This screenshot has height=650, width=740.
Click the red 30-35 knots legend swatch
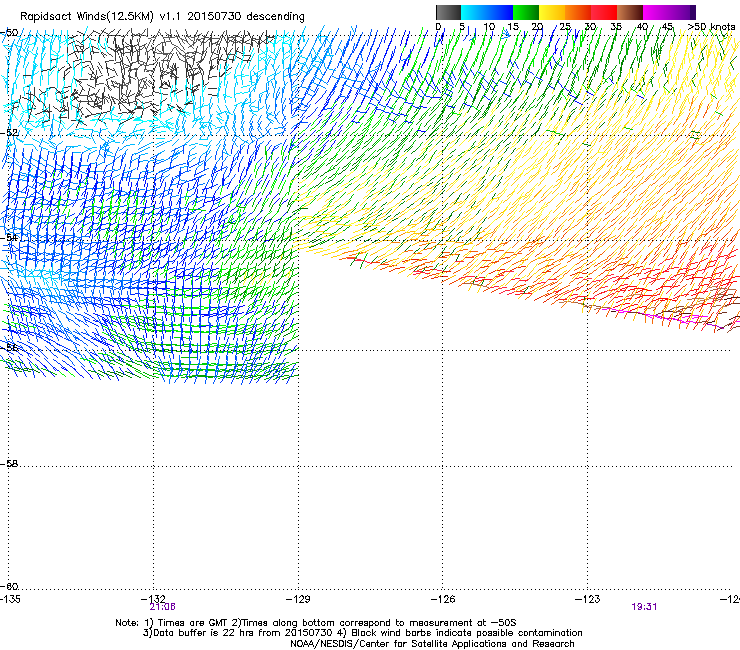click(x=604, y=12)
